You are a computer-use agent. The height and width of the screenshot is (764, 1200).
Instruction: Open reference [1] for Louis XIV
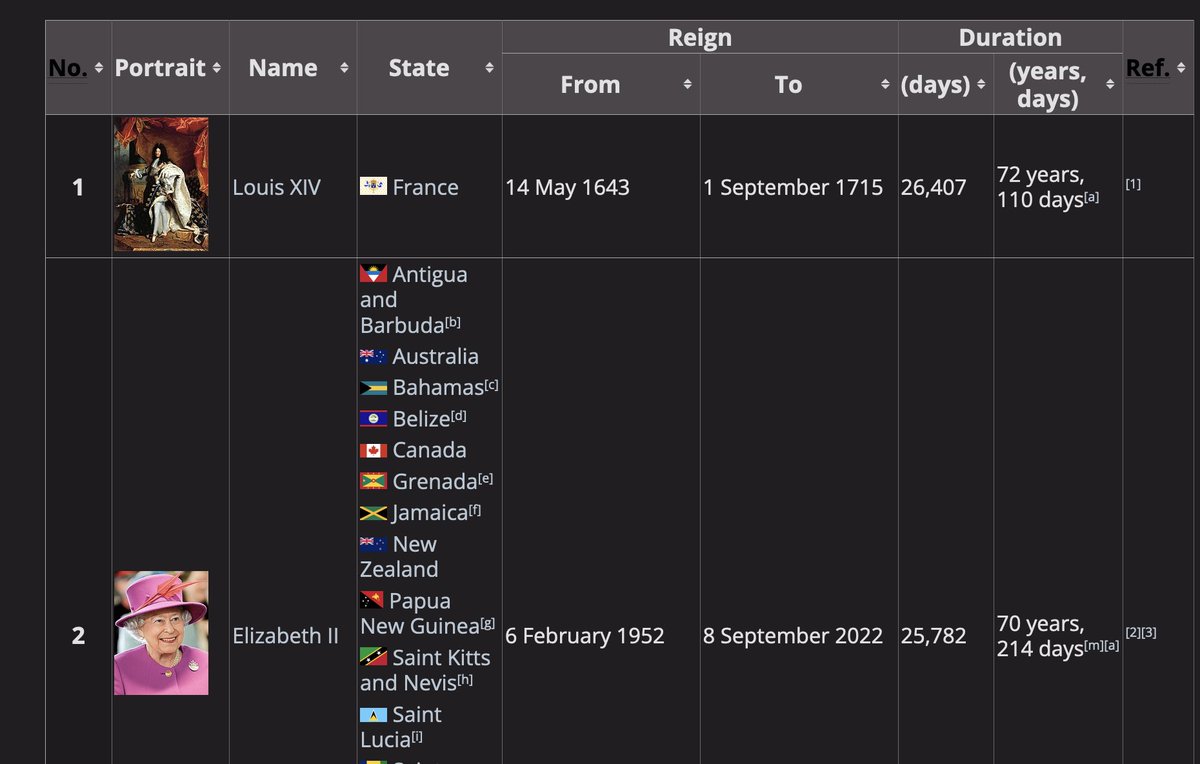(1133, 184)
